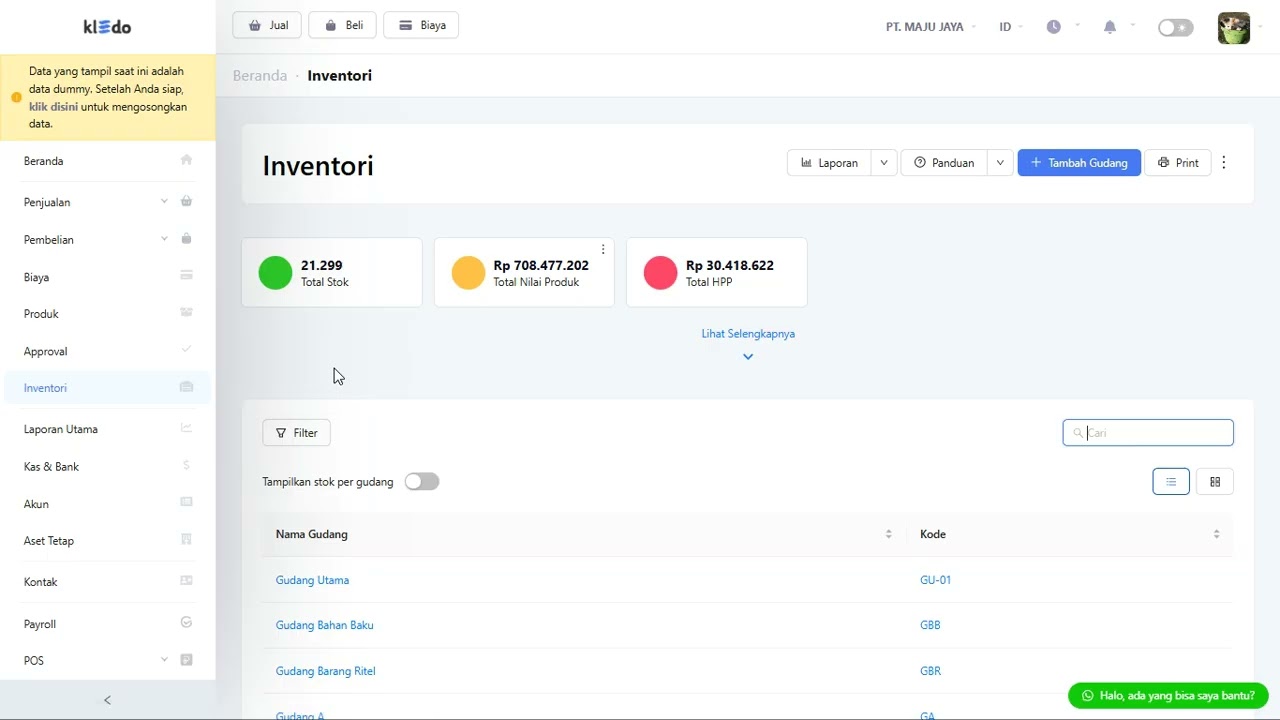The height and width of the screenshot is (720, 1280).
Task: Collapse the sidebar with left arrow
Action: click(108, 700)
